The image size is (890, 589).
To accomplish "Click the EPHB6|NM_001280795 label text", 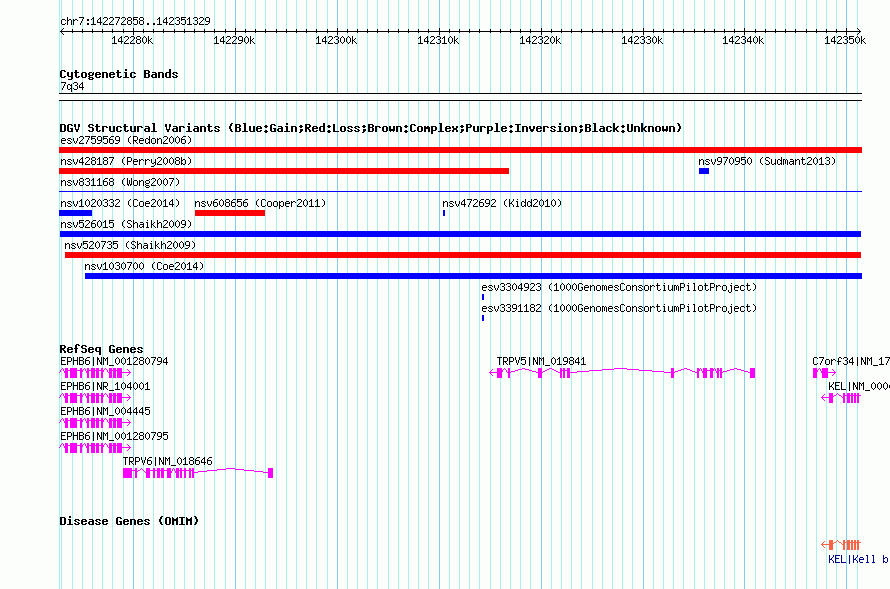I will point(114,436).
